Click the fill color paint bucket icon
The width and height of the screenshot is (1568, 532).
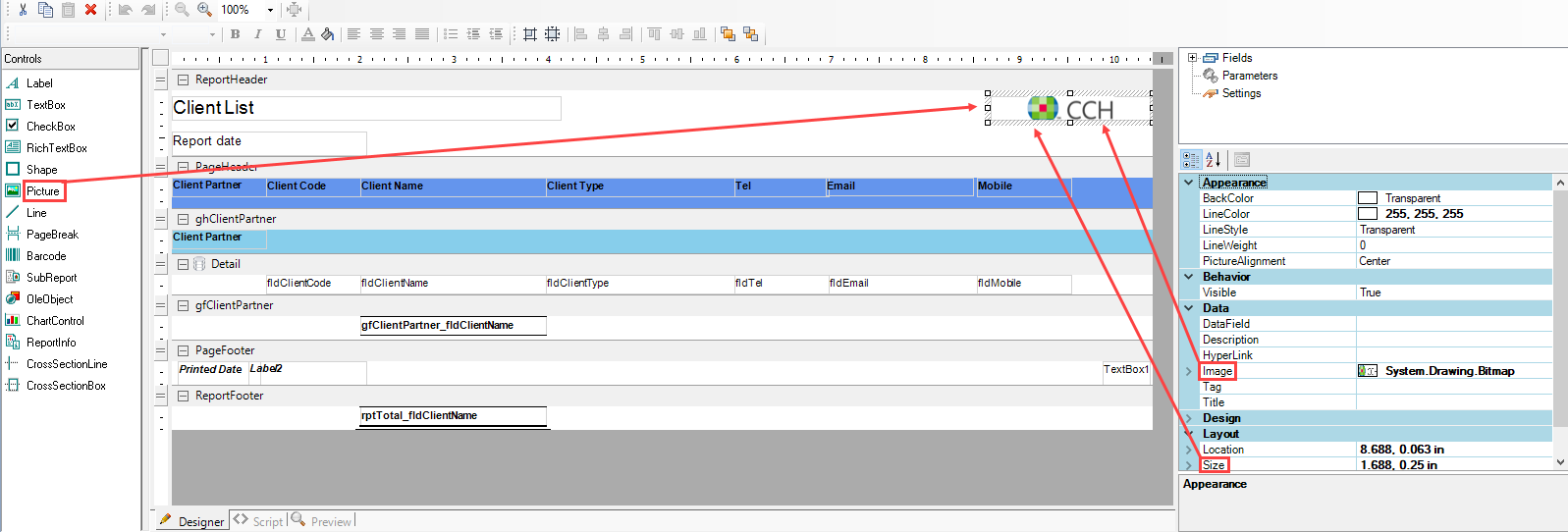click(328, 34)
